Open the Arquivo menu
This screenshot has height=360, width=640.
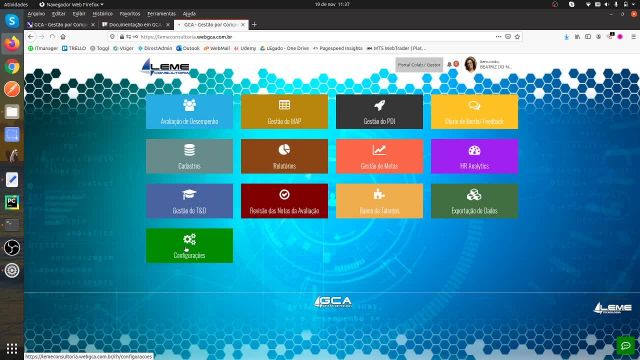(36, 14)
